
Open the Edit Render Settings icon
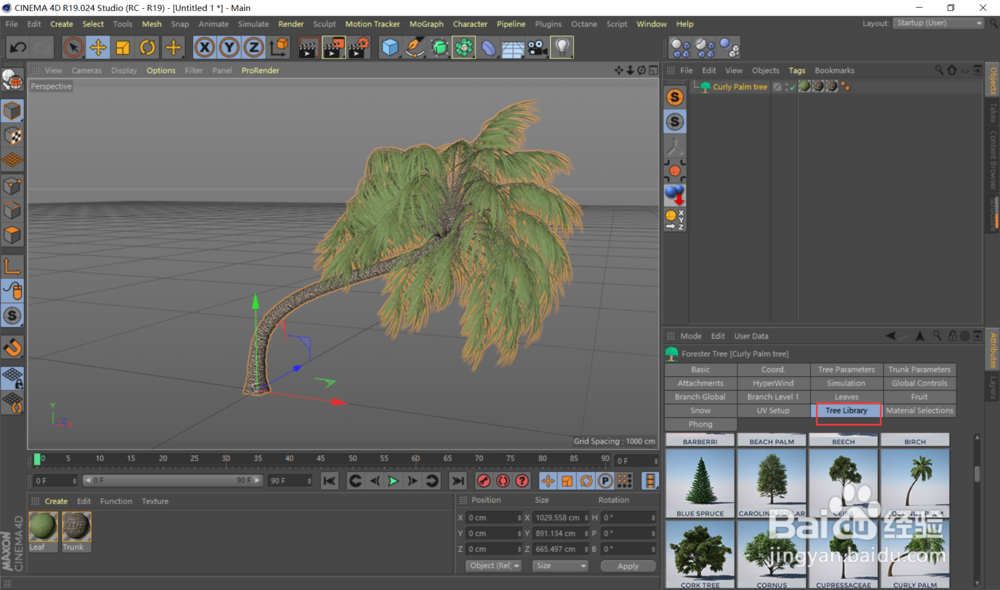point(358,47)
